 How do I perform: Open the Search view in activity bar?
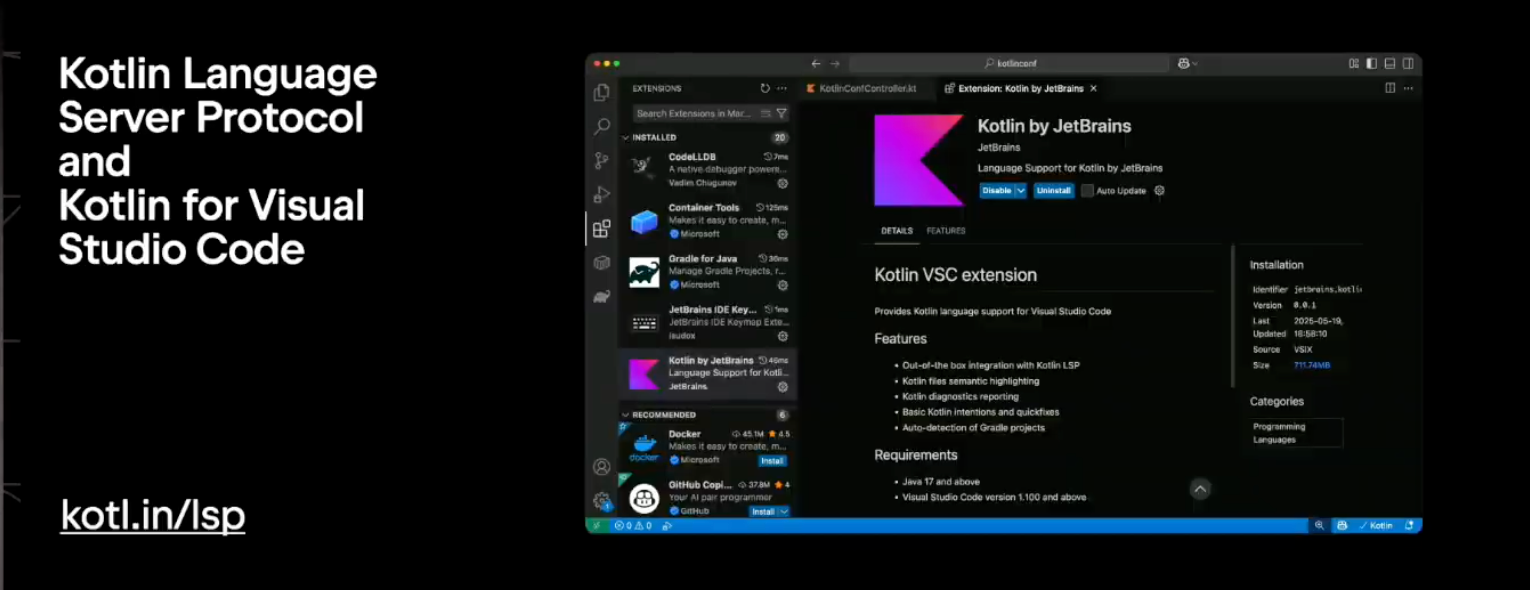coord(601,127)
